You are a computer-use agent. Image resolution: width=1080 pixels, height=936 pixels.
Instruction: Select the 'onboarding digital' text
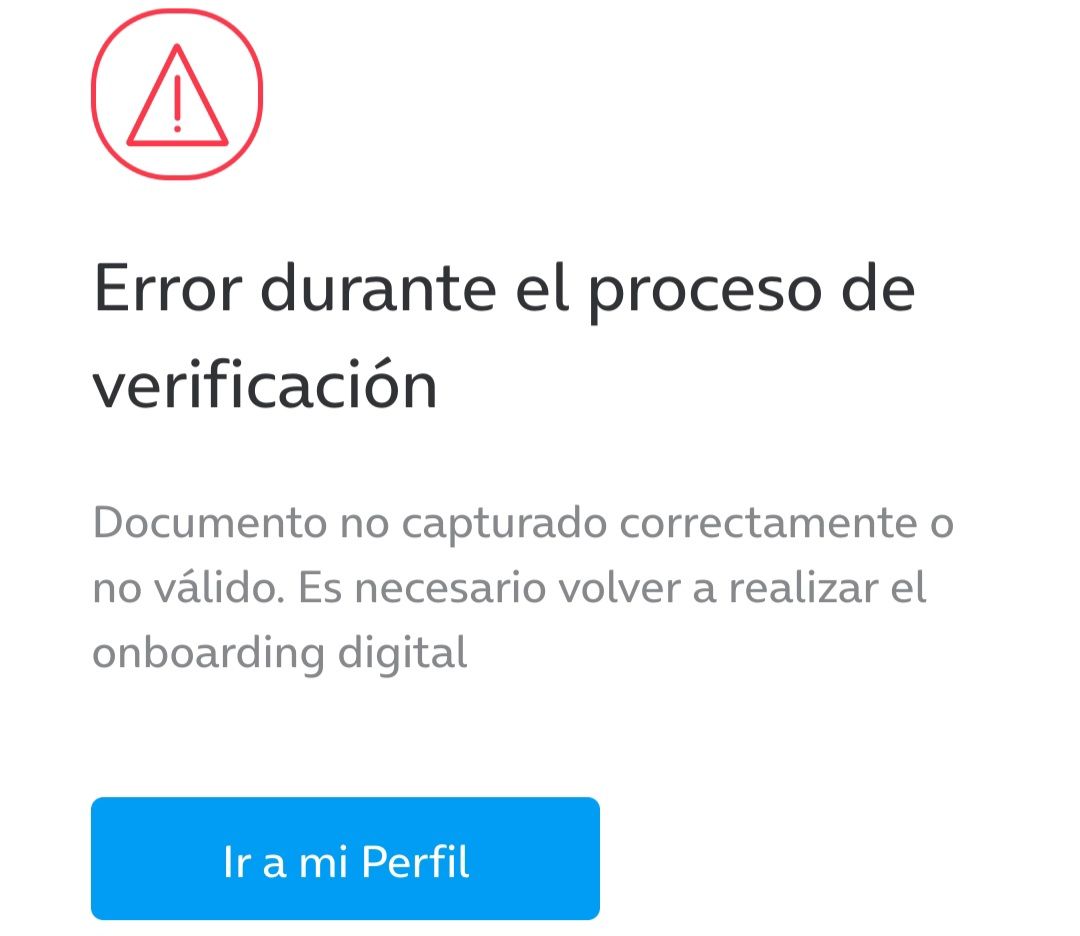point(280,654)
